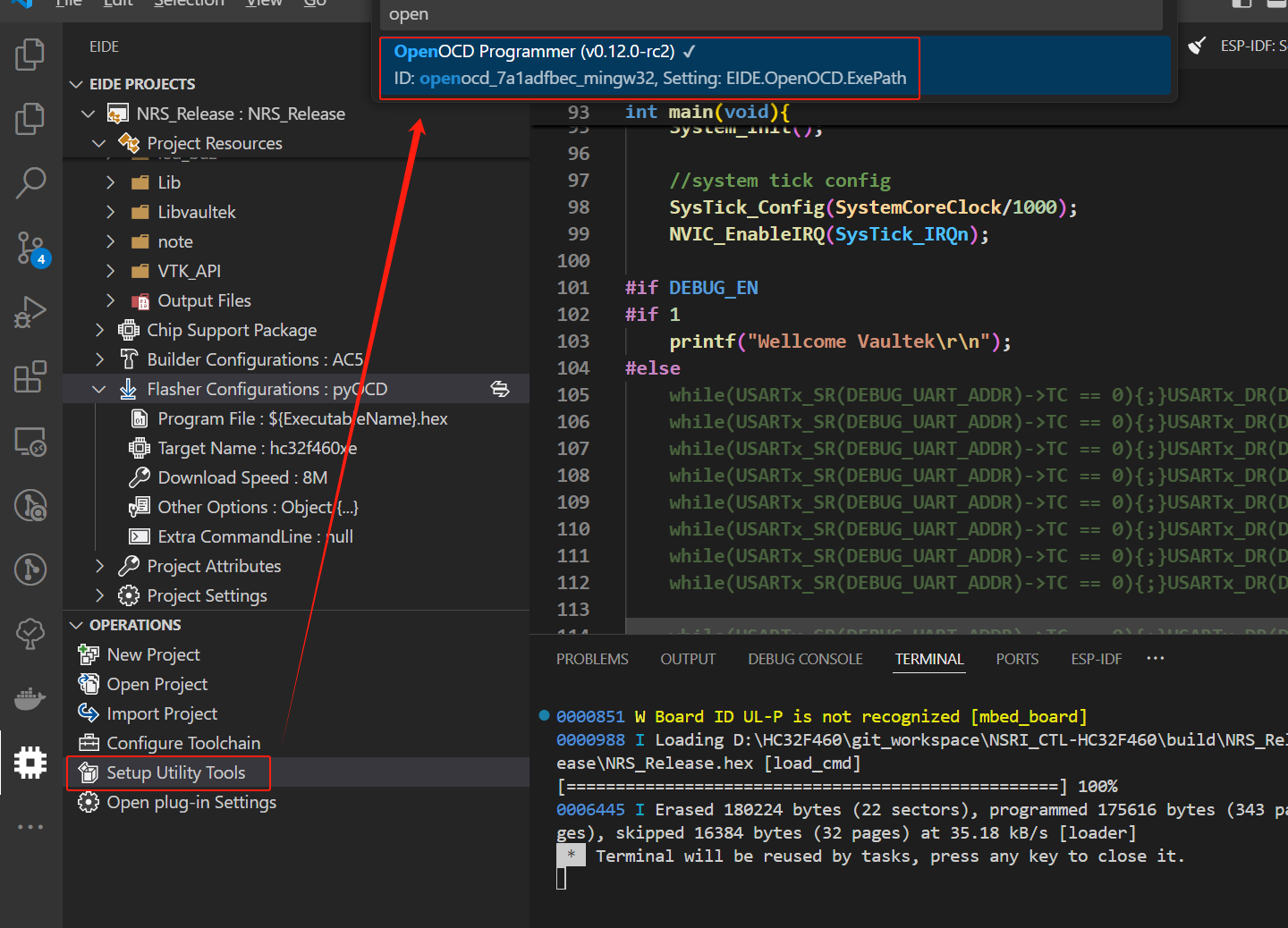
Task: Open the Docker view icon
Action: point(30,698)
